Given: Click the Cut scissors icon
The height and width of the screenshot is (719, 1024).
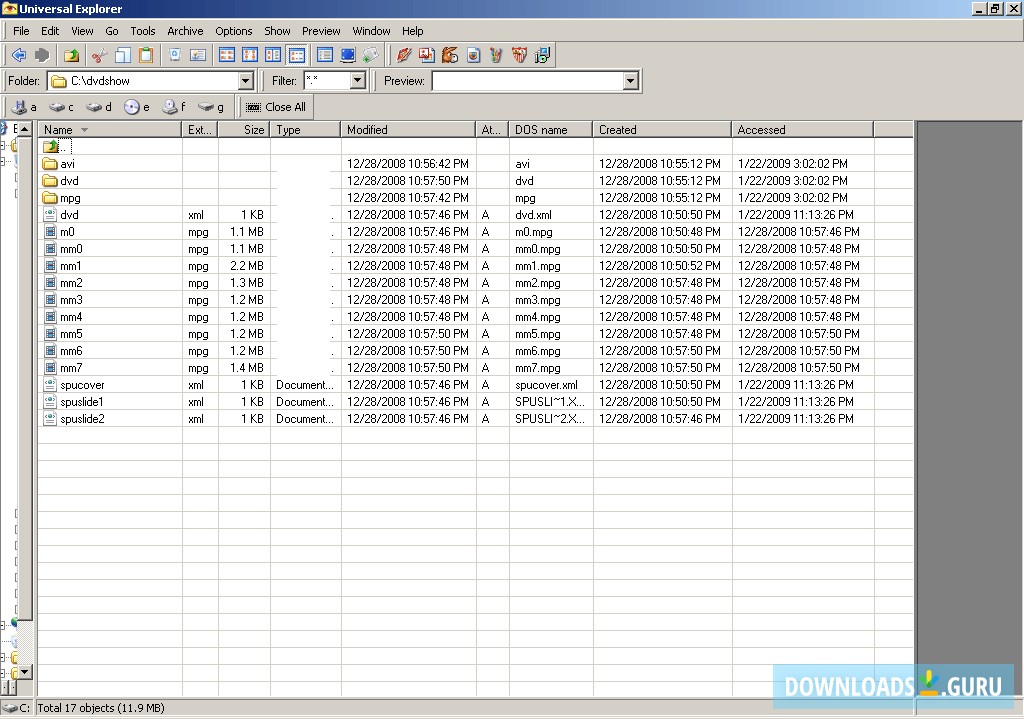Looking at the screenshot, I should [x=99, y=55].
